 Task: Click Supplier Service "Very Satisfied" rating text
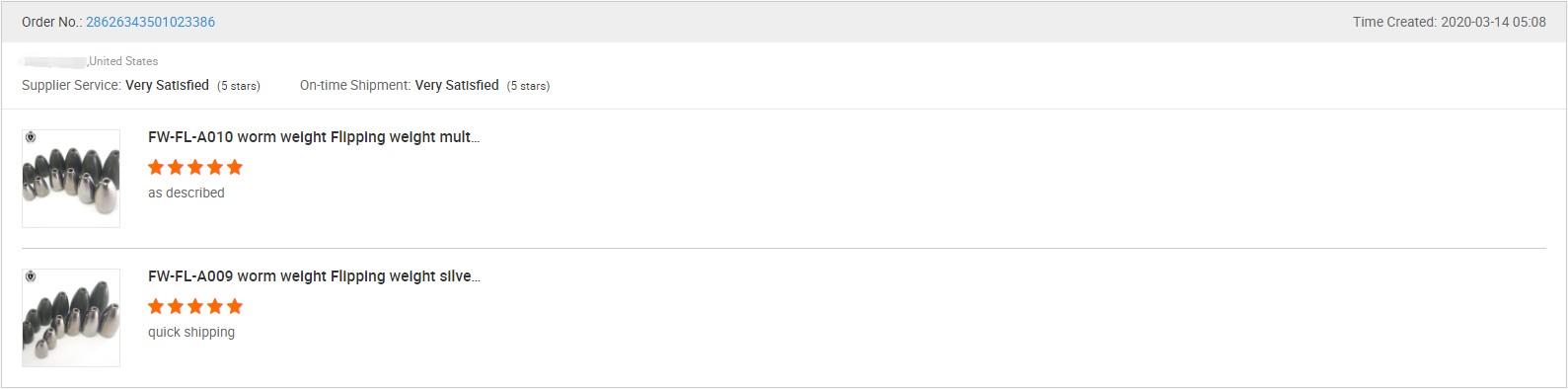coord(167,85)
